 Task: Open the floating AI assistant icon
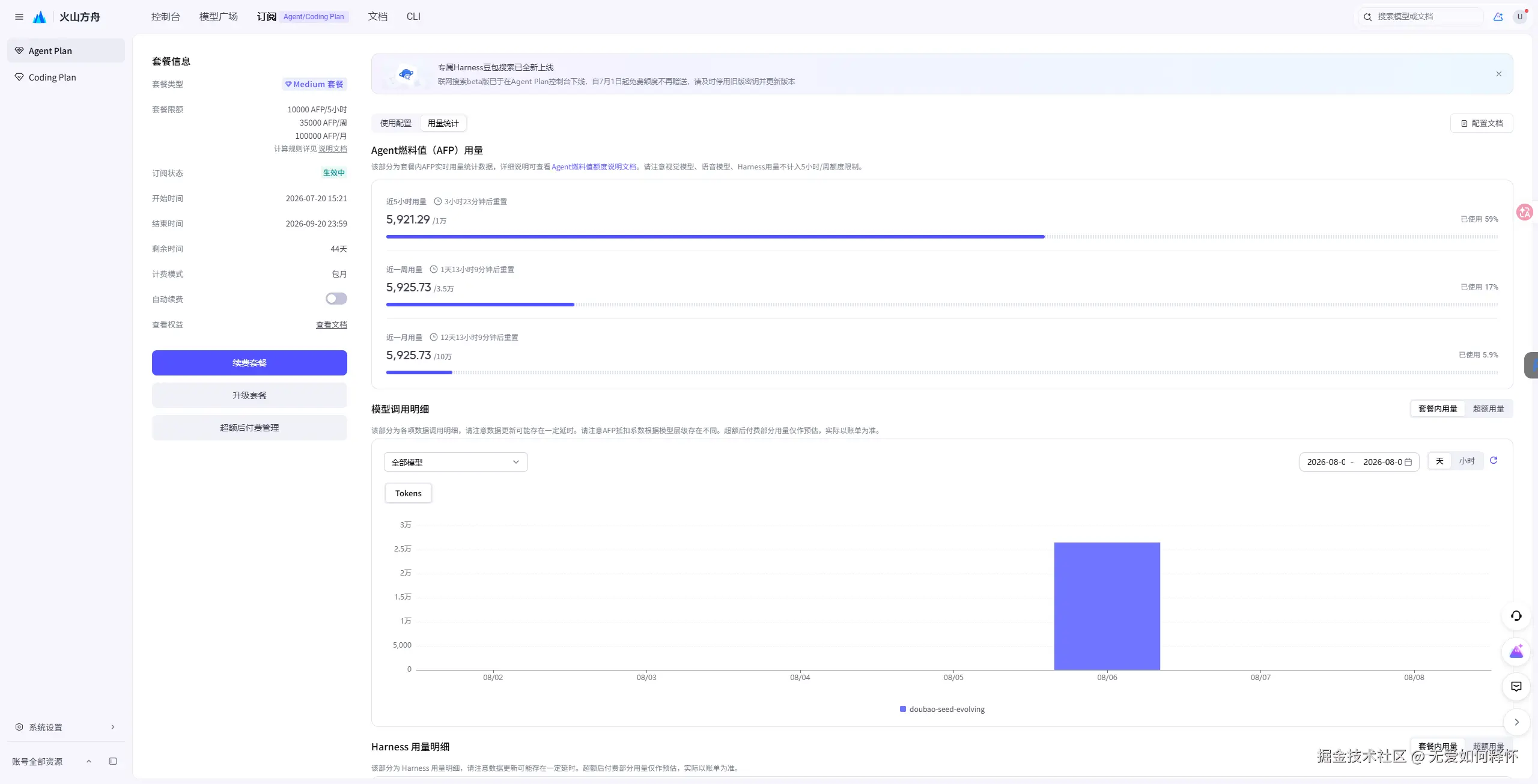pyautogui.click(x=1516, y=651)
